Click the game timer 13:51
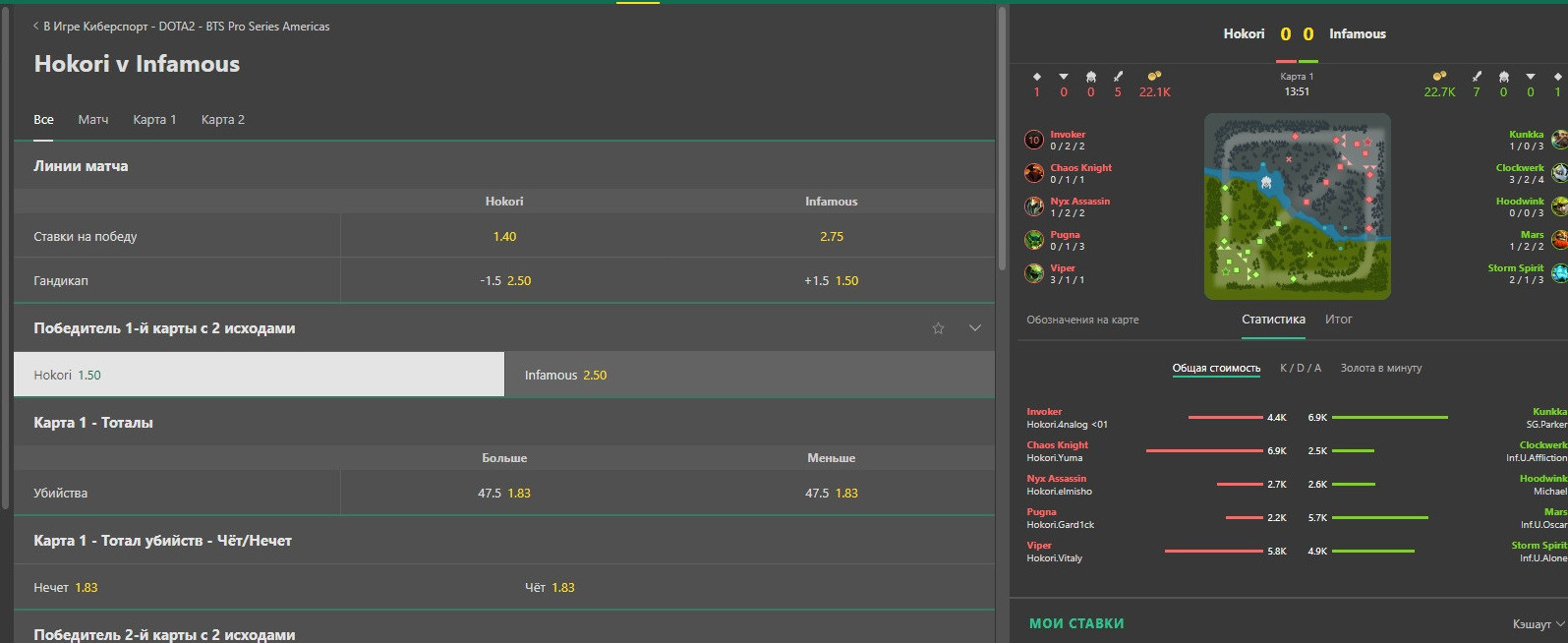Viewport: 1568px width, 643px height. (1297, 92)
